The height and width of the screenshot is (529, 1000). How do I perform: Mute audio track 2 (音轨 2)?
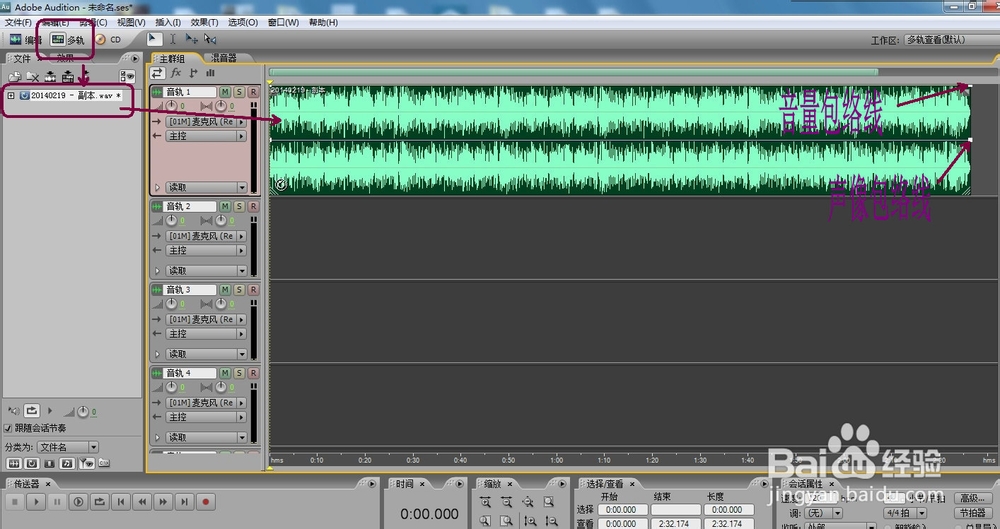click(224, 206)
